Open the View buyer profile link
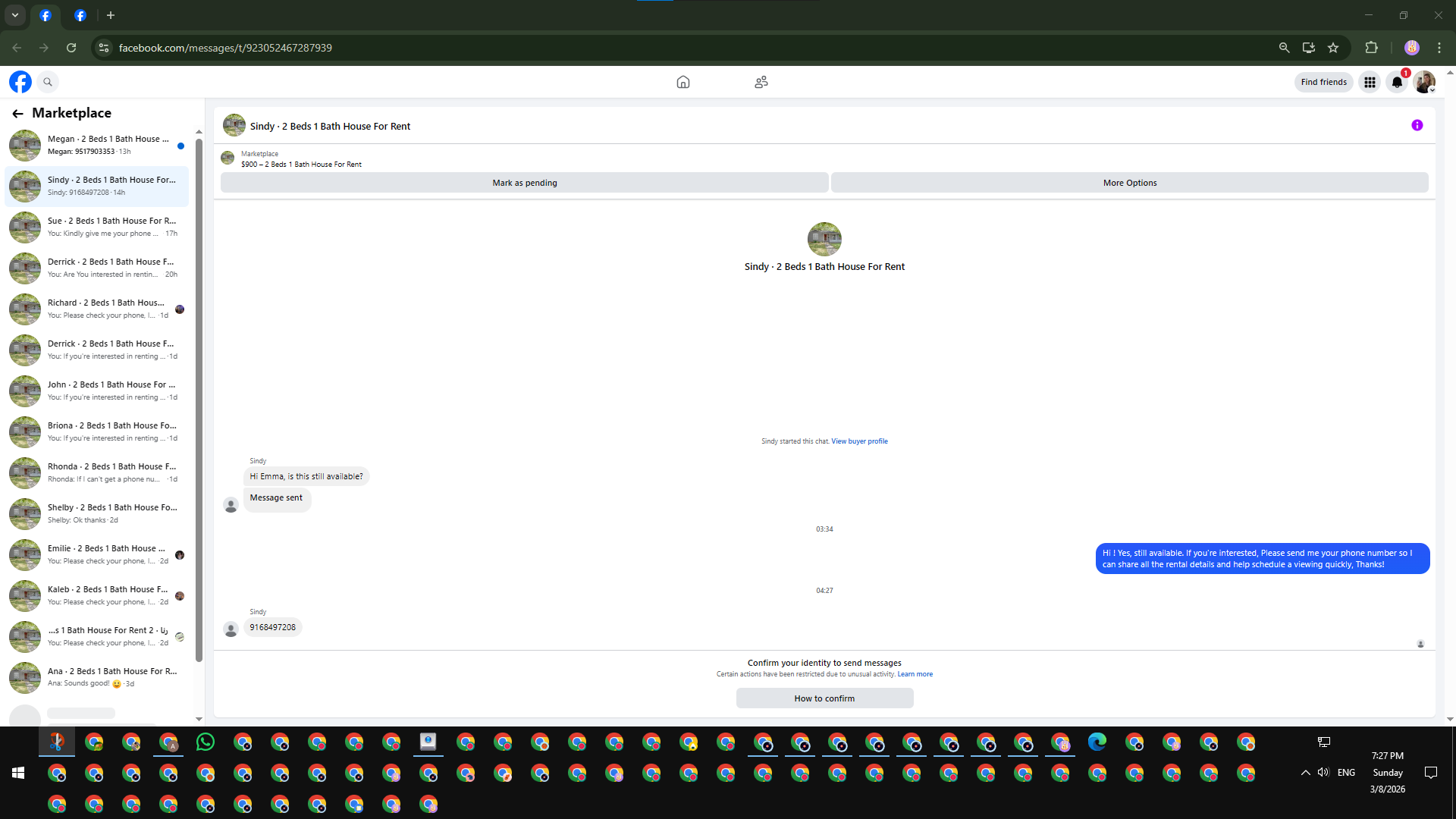Screen dimensions: 1456x819 859,441
